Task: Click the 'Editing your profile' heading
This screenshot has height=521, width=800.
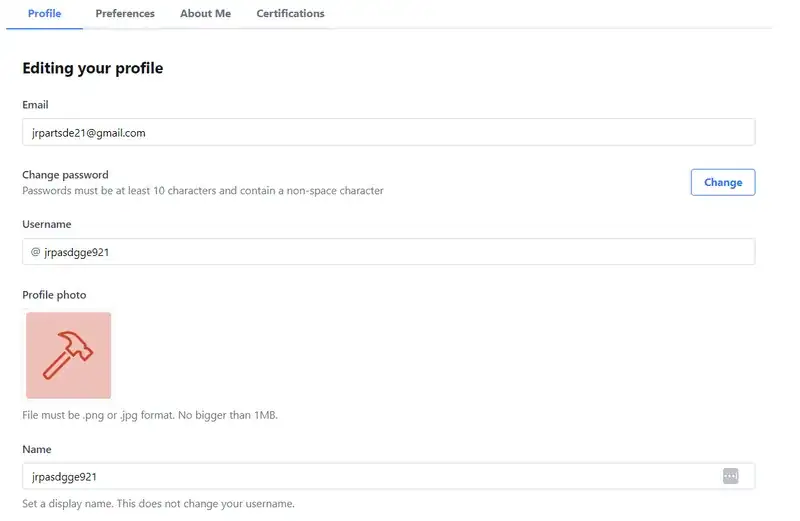Action: point(92,68)
